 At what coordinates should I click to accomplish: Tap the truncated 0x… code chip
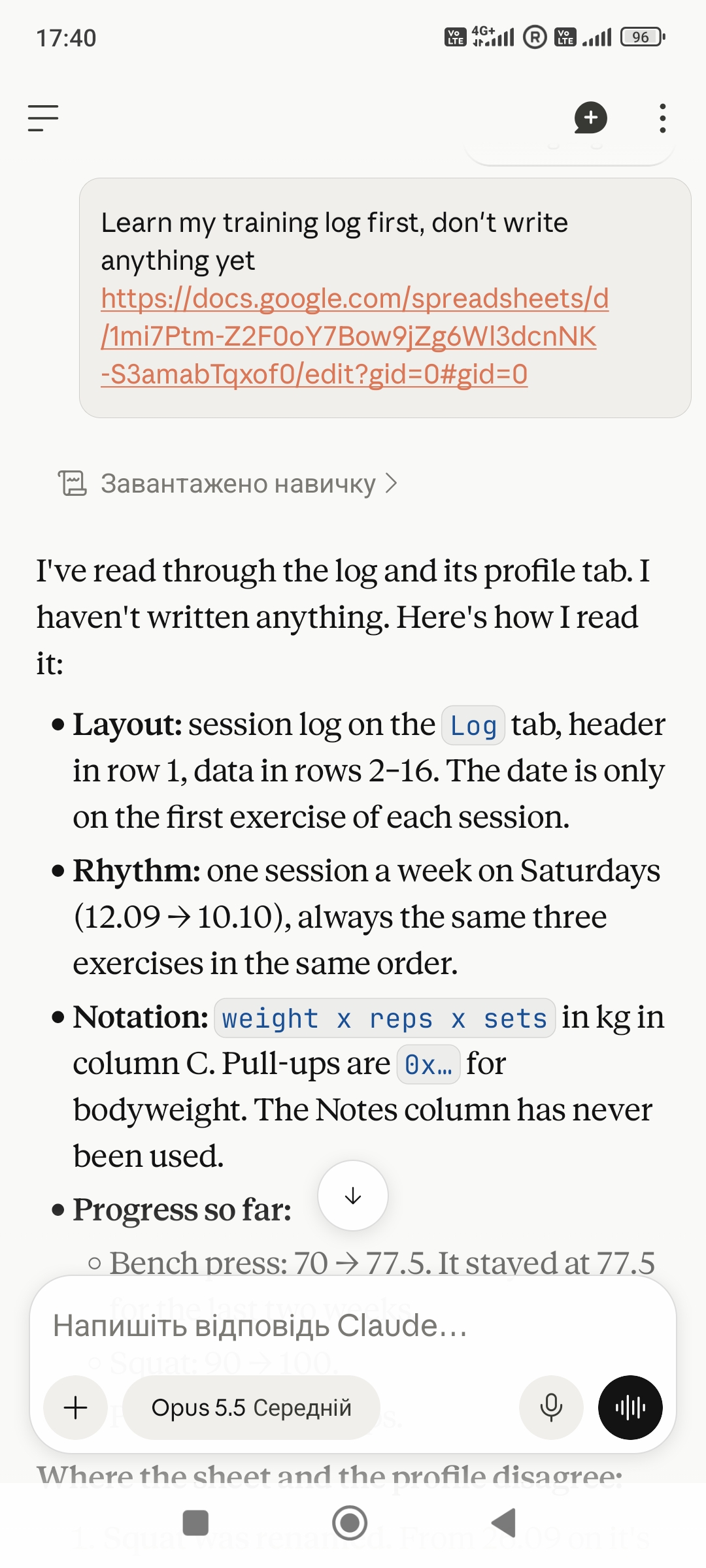click(428, 1065)
